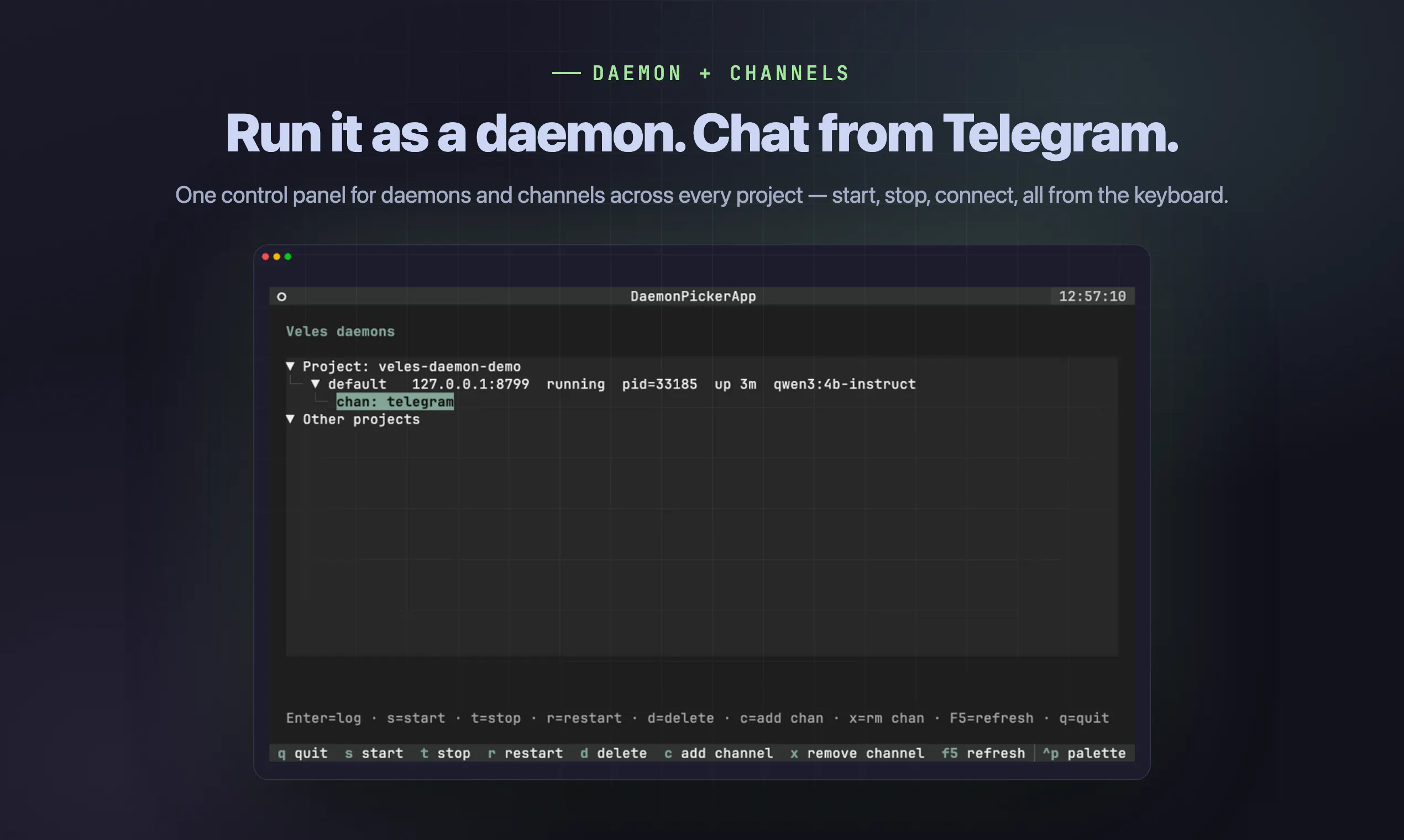This screenshot has height=840, width=1404.
Task: Click the yellow minimize window dot
Action: (x=277, y=256)
